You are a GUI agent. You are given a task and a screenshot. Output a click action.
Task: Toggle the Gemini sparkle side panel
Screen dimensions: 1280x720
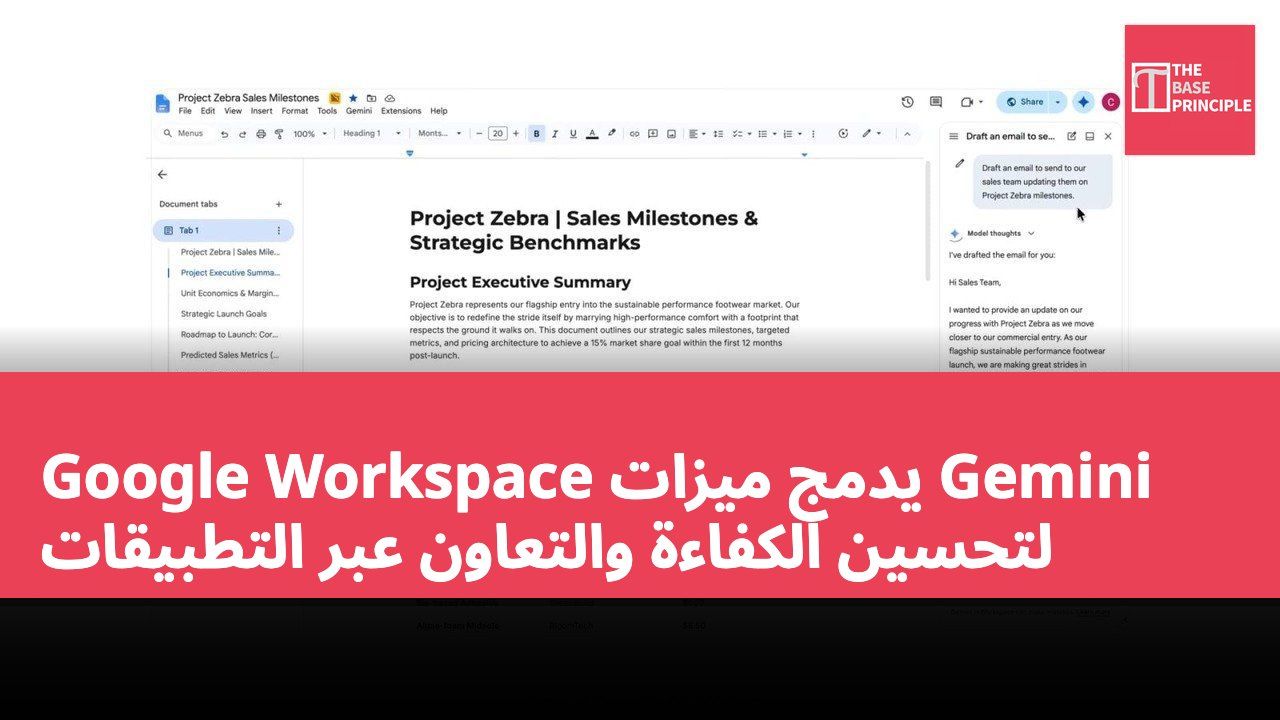coord(1083,102)
